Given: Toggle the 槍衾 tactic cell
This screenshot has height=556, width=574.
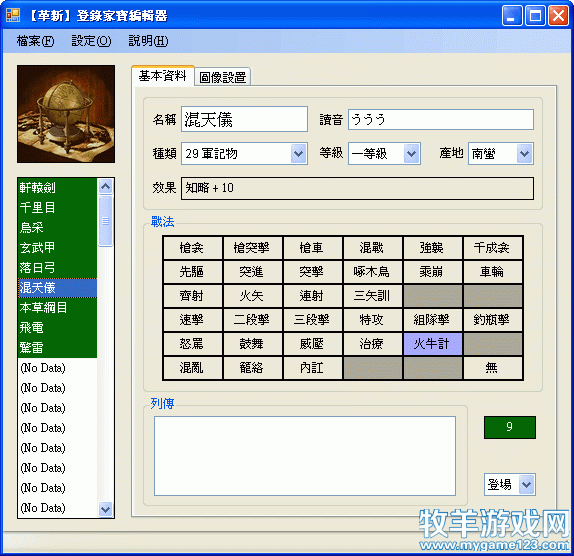Looking at the screenshot, I should 193,248.
